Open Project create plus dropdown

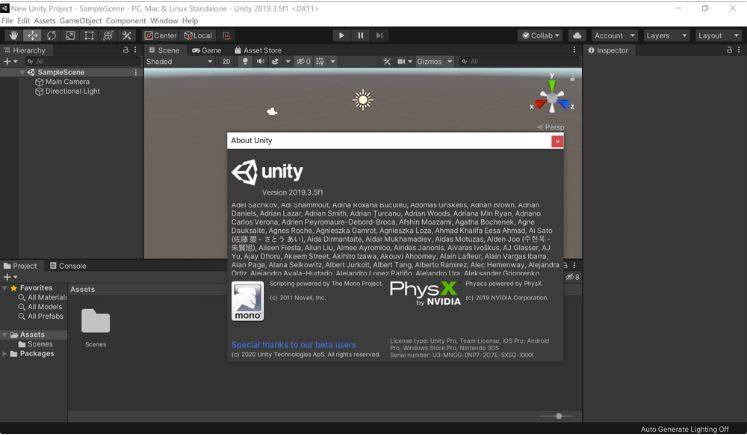point(10,277)
